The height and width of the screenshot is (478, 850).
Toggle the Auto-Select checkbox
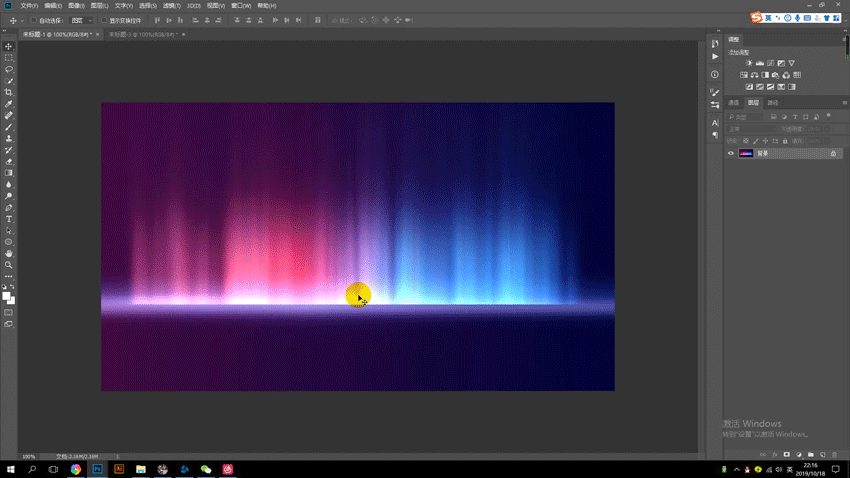click(x=34, y=21)
